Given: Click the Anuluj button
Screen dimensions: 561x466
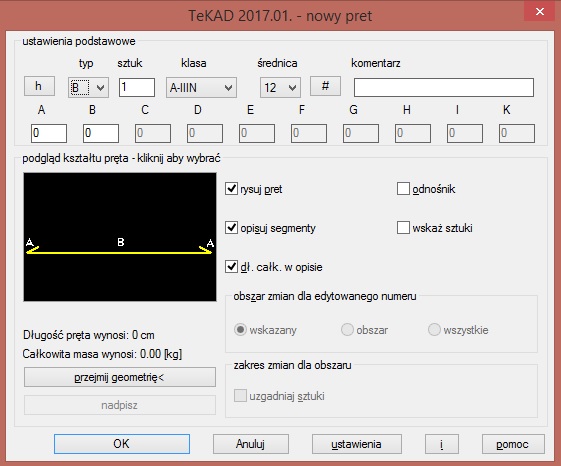Looking at the screenshot, I should [250, 444].
